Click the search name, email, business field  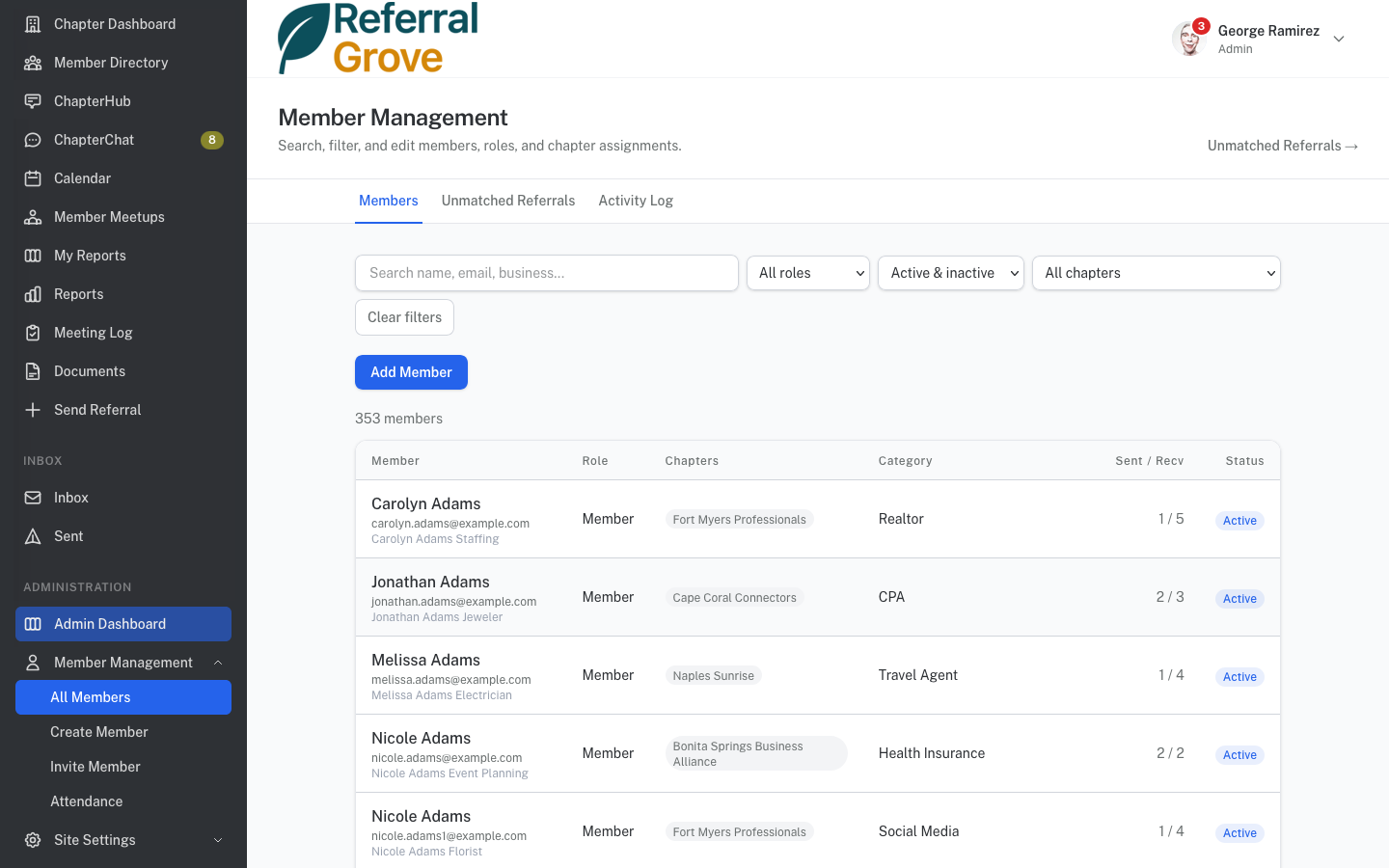click(547, 273)
